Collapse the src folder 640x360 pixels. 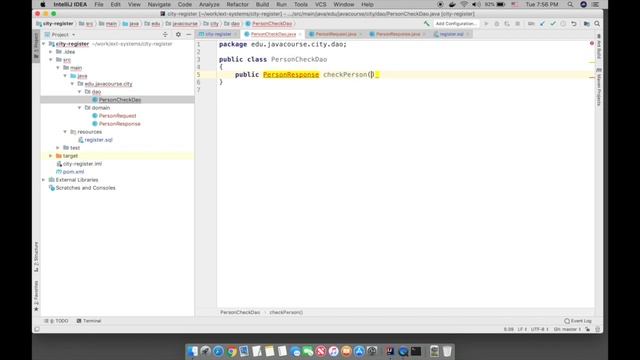click(51, 60)
